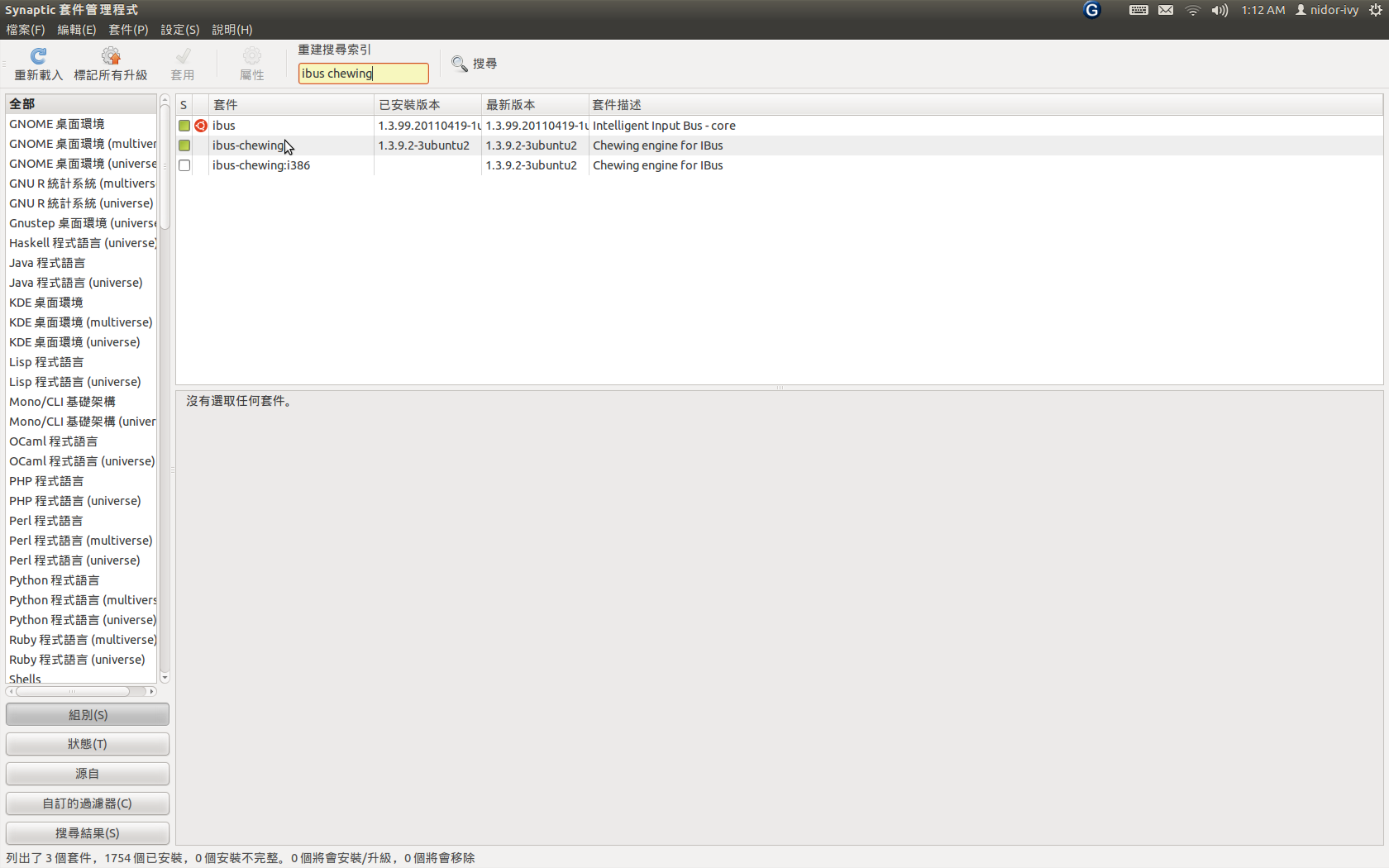Sort by the 套件描述 description column header

[986, 105]
